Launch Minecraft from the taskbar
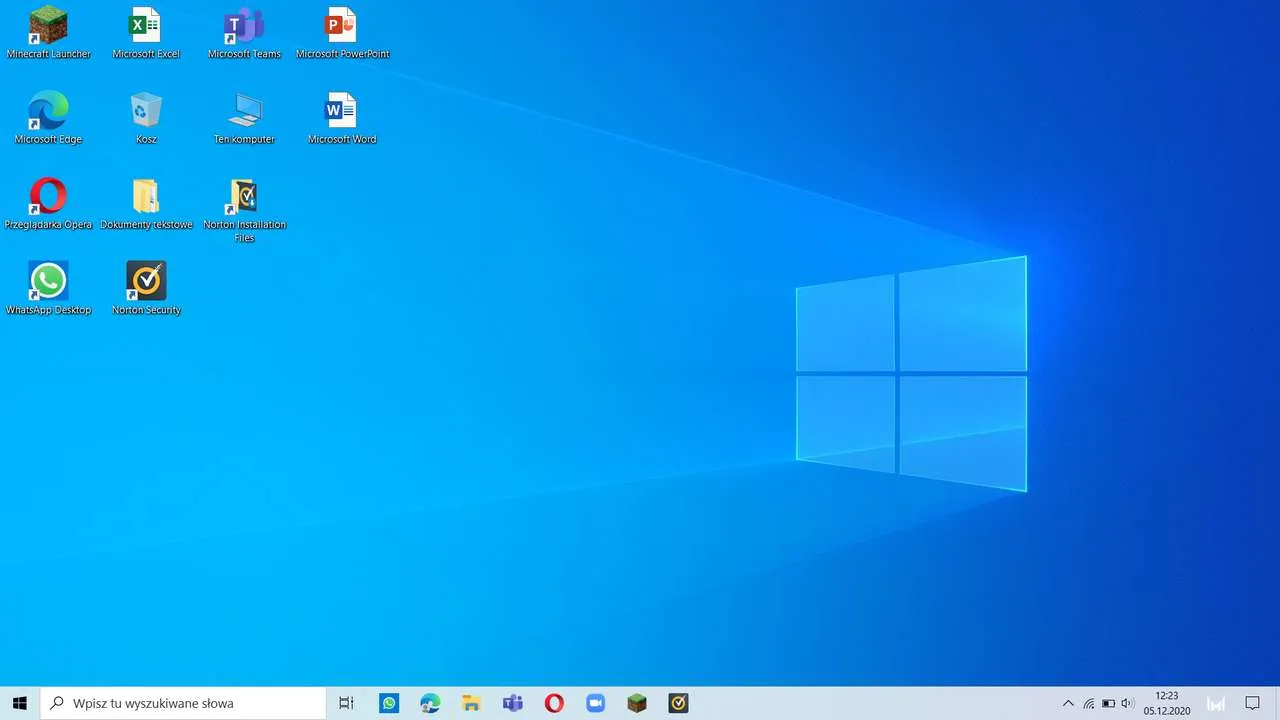 [x=637, y=703]
